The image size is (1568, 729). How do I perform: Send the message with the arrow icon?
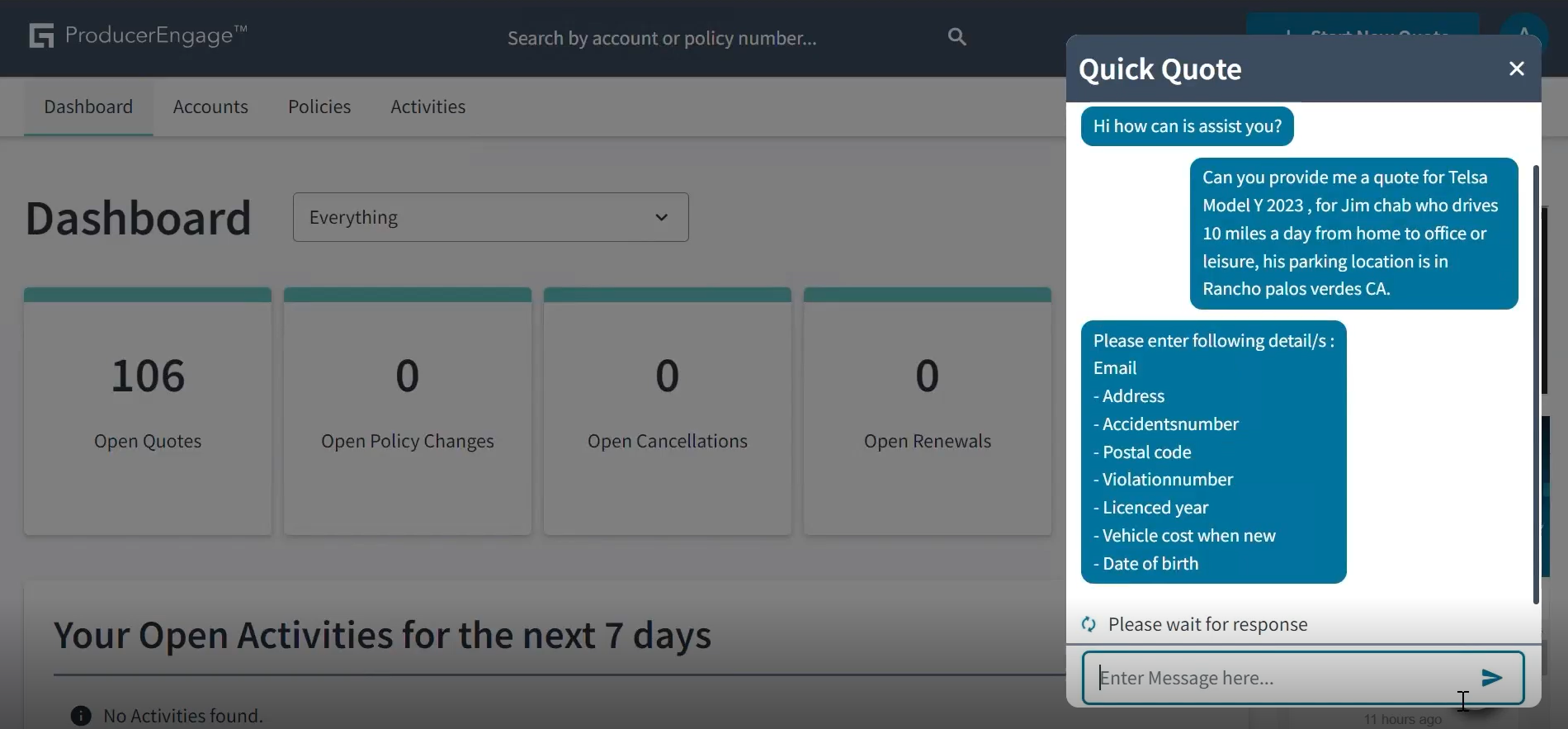[x=1491, y=678]
